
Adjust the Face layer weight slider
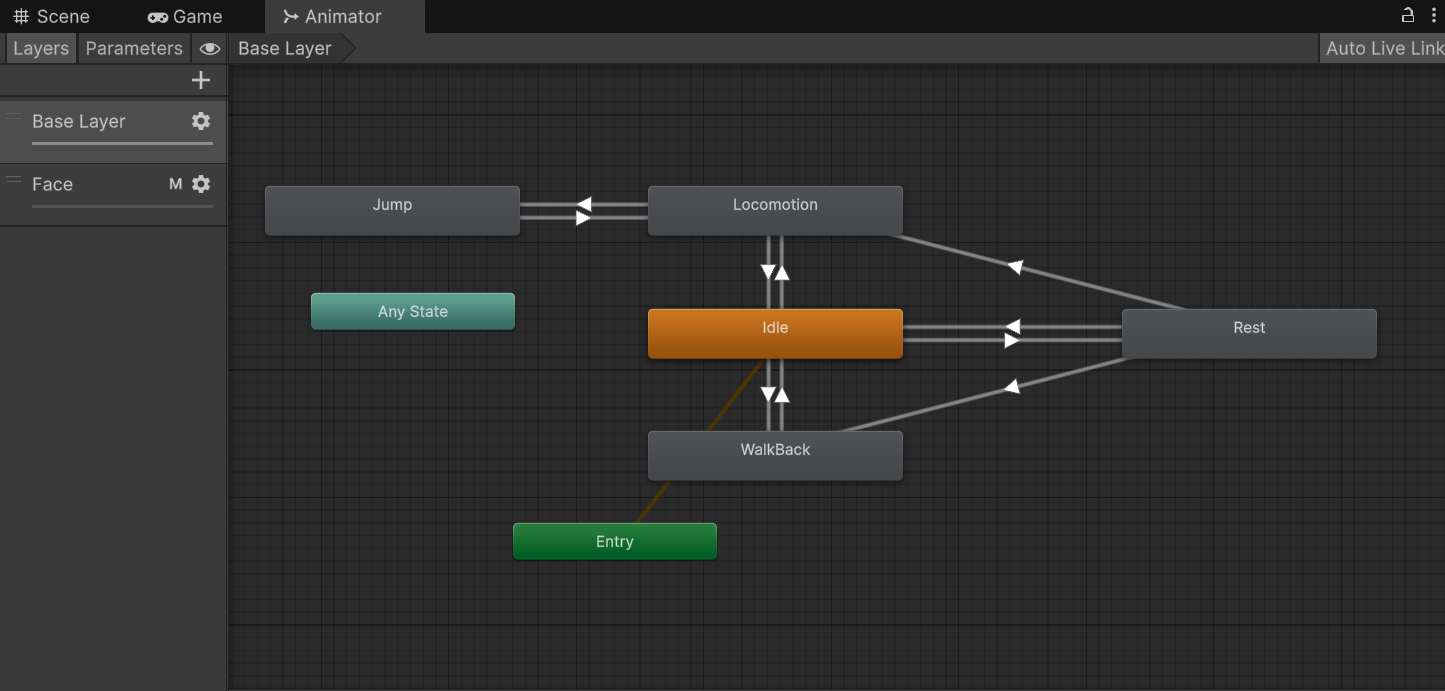click(122, 206)
